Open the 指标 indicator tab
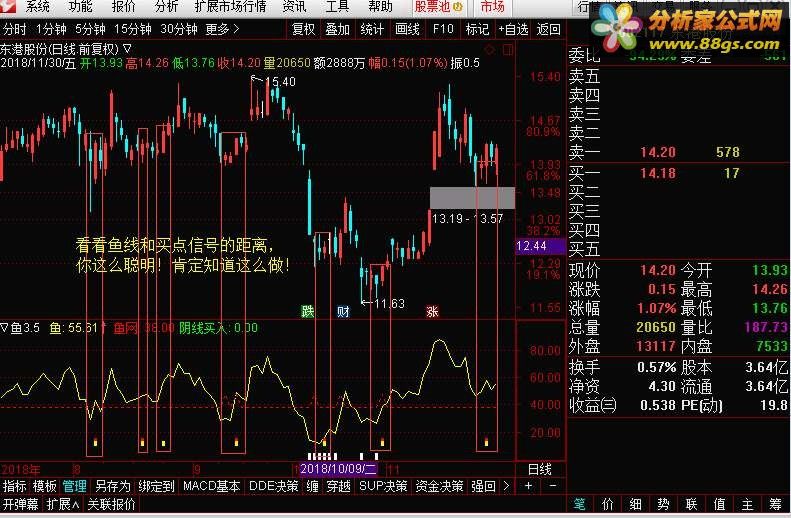 [x=14, y=486]
